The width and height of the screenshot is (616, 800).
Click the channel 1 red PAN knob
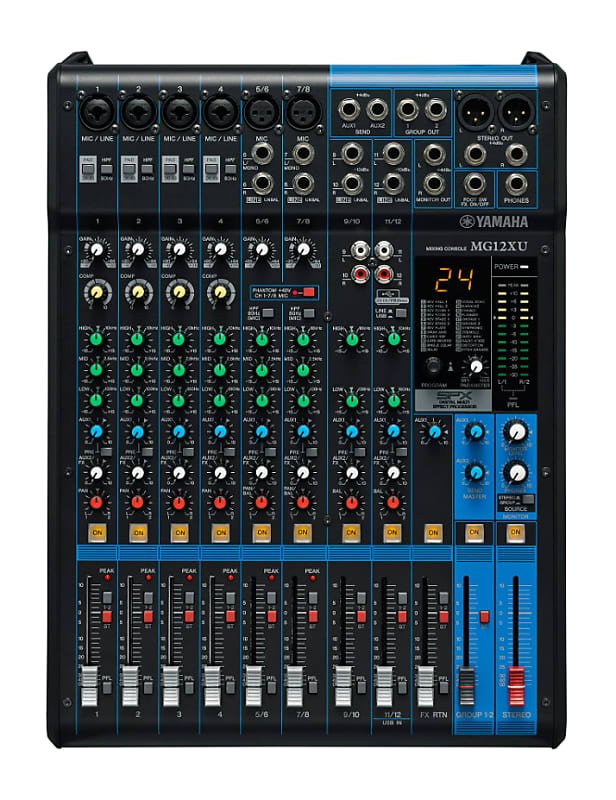(96, 503)
